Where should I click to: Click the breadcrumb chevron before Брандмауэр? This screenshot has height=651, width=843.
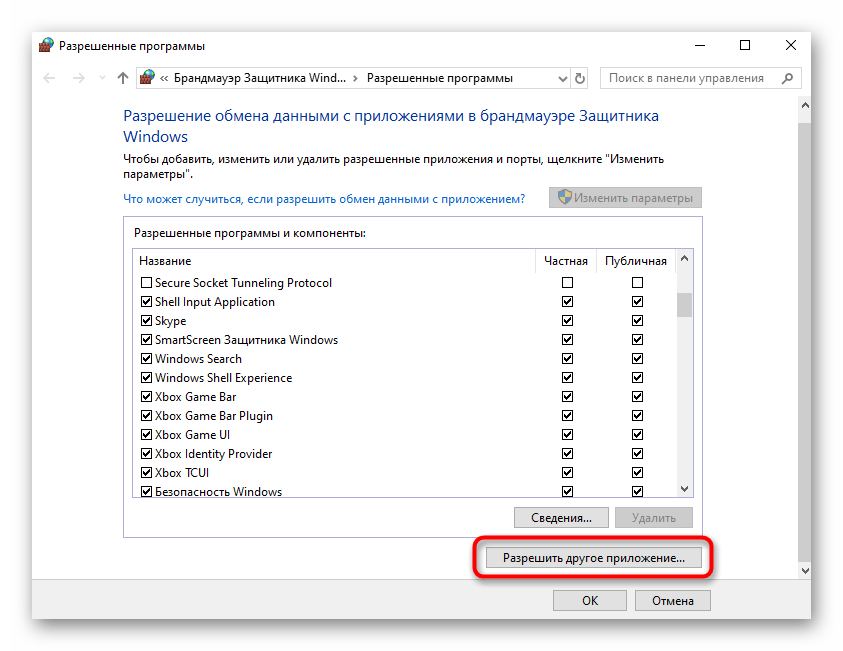coord(164,78)
